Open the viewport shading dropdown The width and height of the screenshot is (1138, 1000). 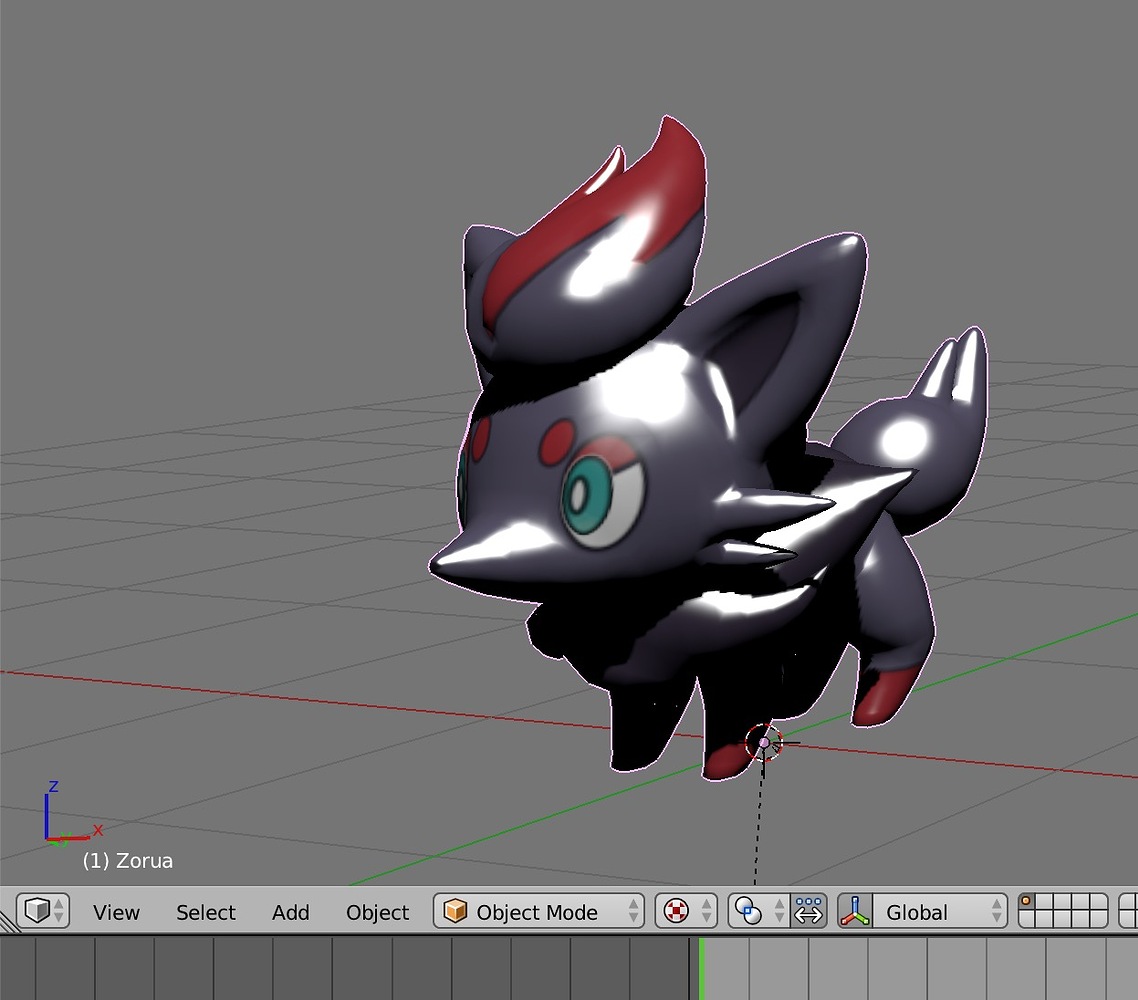(x=686, y=910)
